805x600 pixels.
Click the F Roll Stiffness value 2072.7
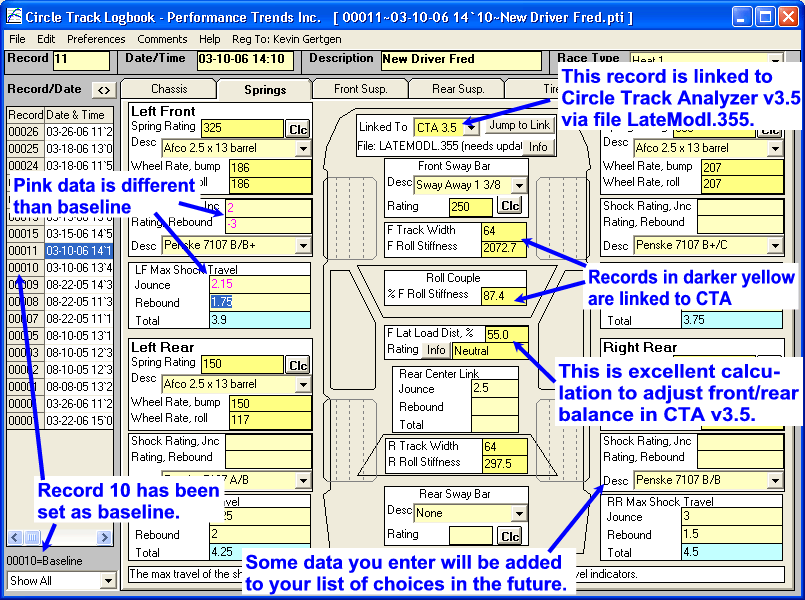[x=504, y=248]
